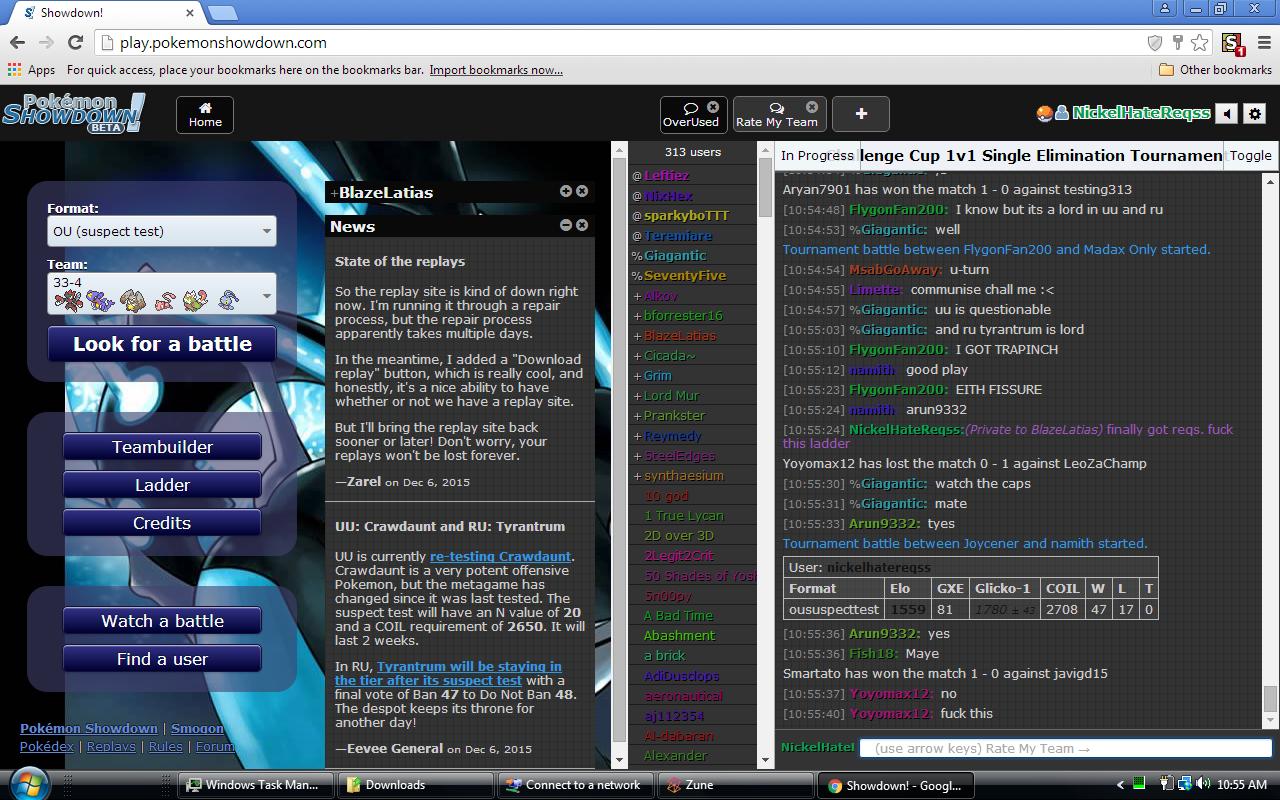Viewport: 1280px width, 800px height.
Task: Minimize the News panel
Action: 565,225
